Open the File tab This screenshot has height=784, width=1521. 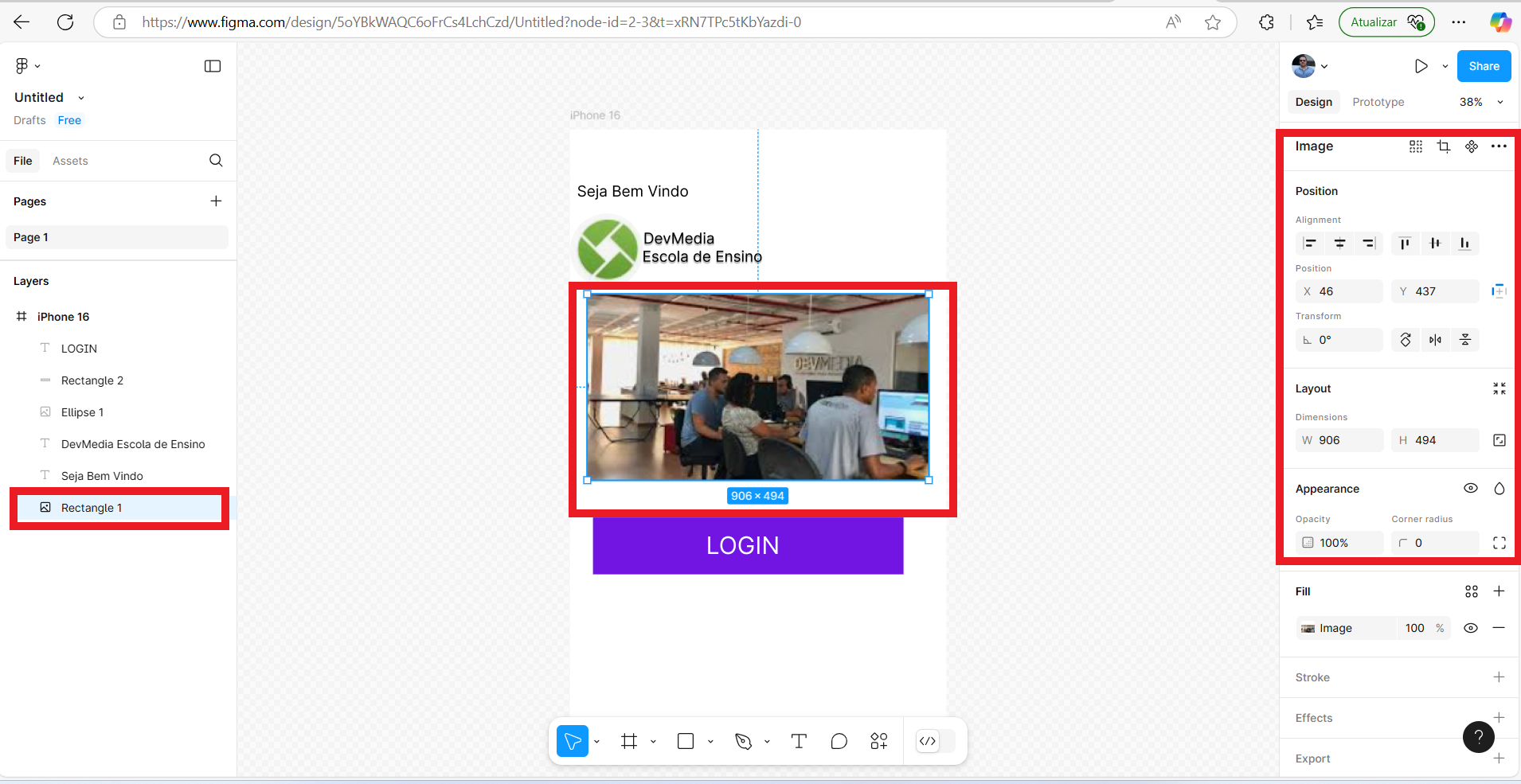(x=23, y=161)
